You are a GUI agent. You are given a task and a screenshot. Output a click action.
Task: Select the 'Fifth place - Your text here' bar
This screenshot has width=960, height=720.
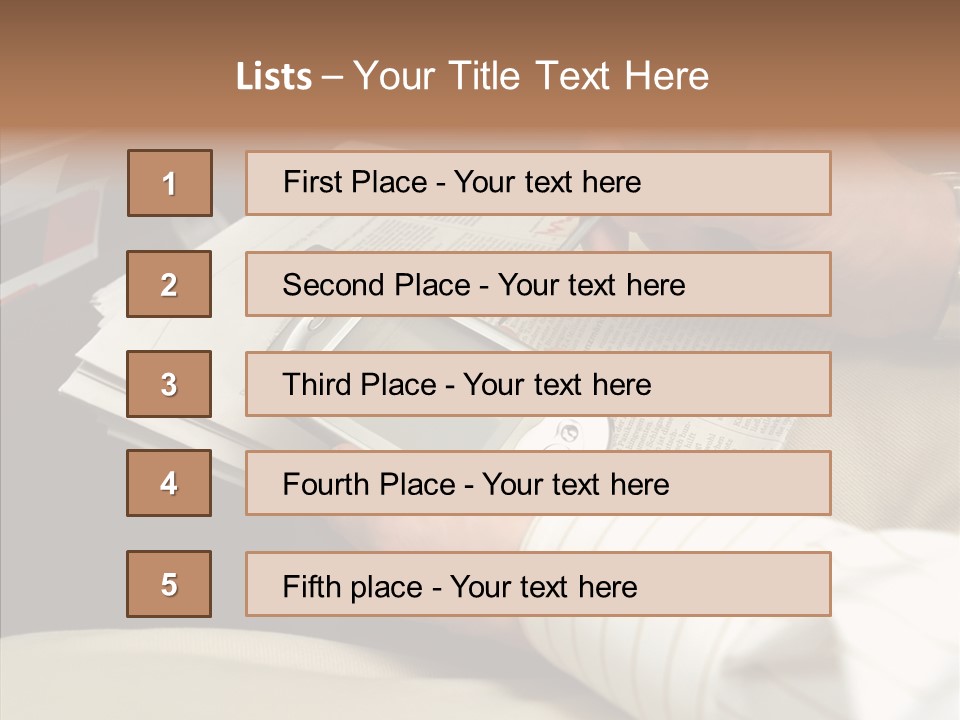(538, 584)
